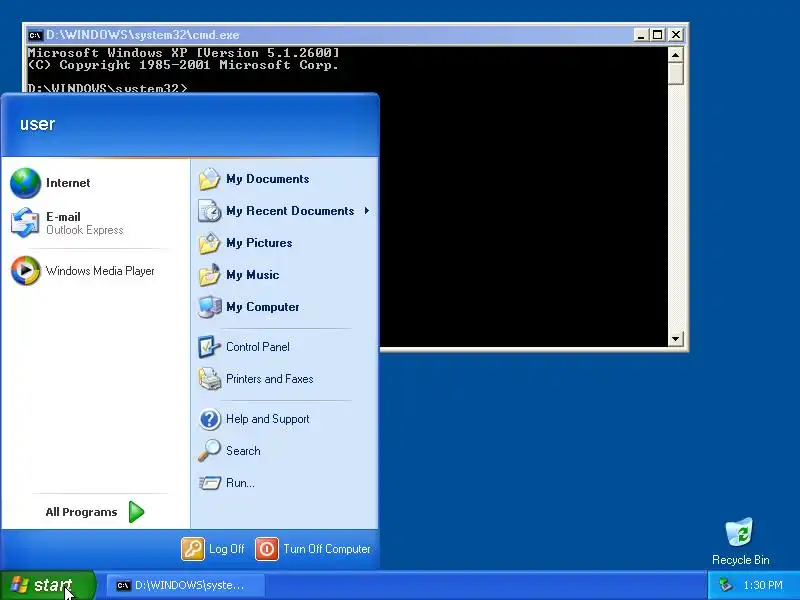800x600 pixels.
Task: Click the My Computer monitor icon
Action: [209, 307]
